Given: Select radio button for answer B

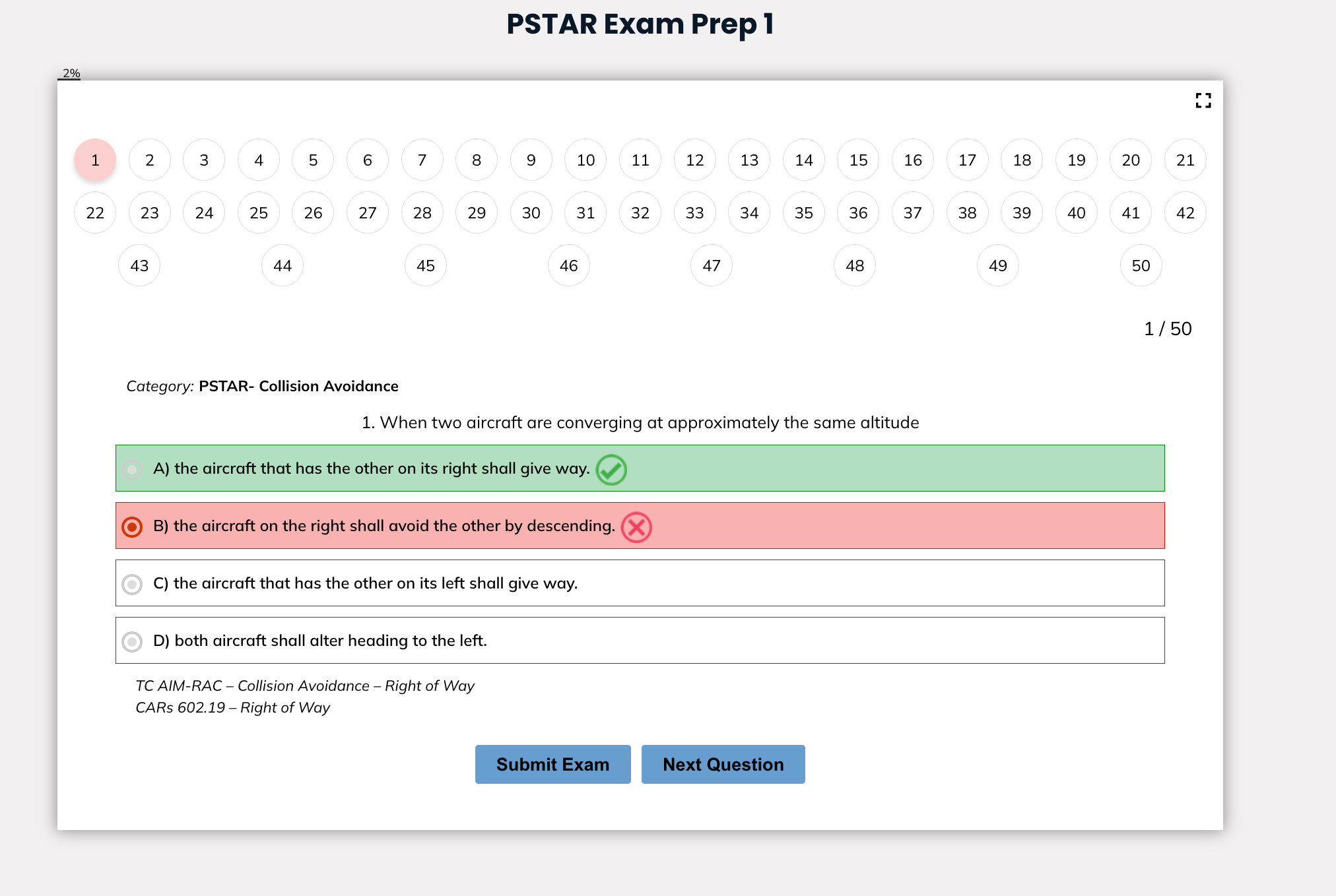Looking at the screenshot, I should coord(132,527).
